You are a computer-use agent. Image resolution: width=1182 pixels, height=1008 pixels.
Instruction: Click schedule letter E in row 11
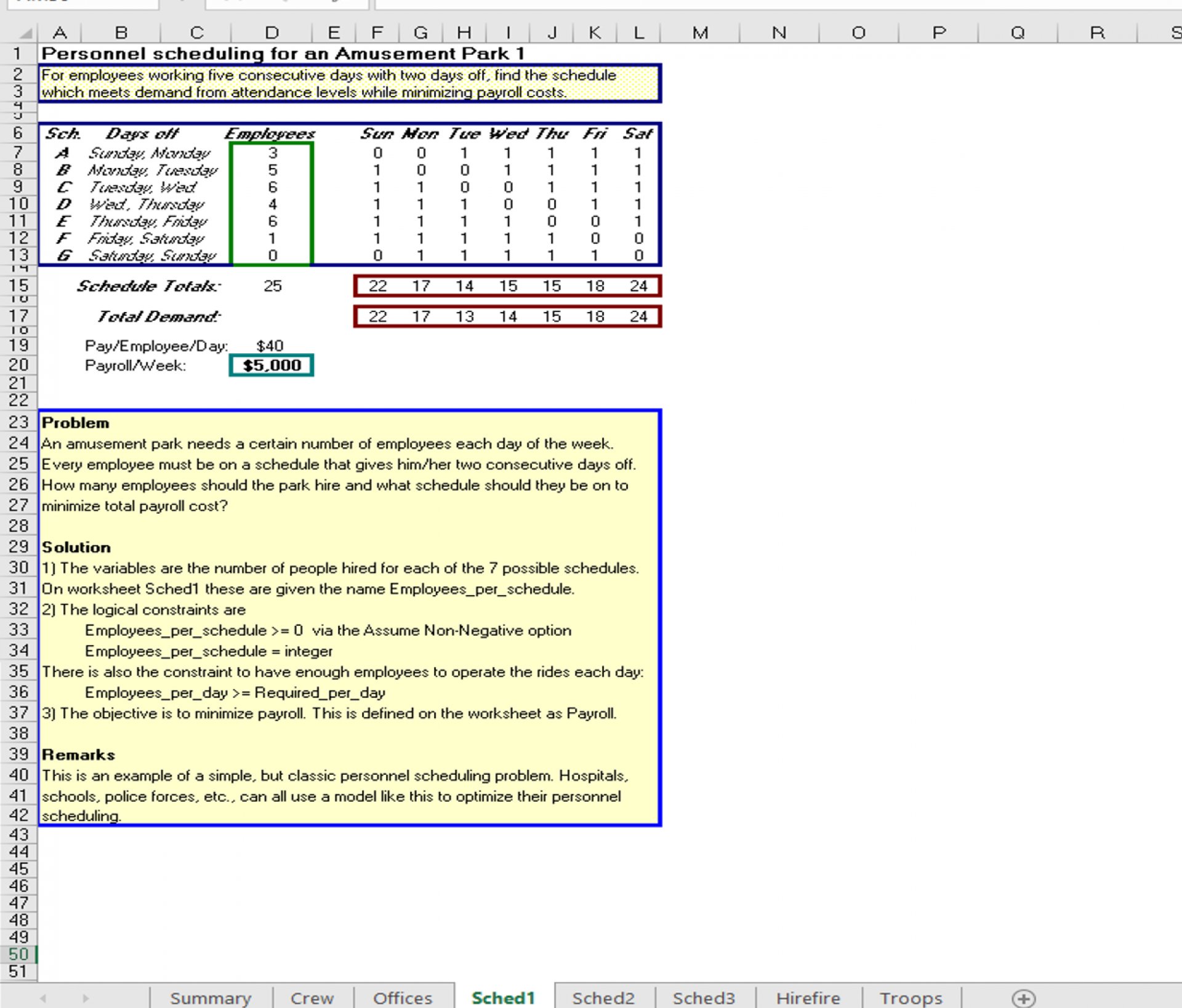63,221
